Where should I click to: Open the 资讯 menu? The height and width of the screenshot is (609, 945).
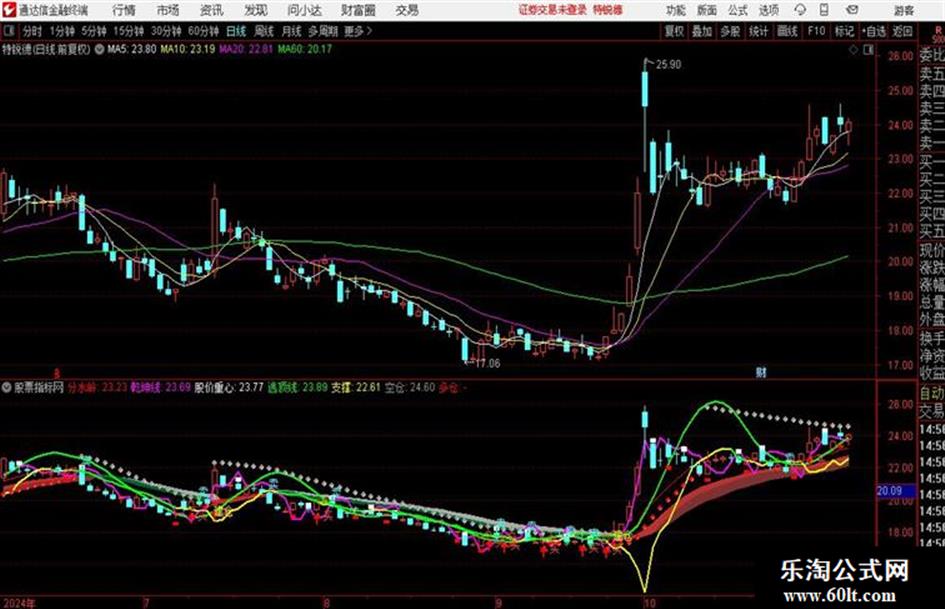point(211,10)
